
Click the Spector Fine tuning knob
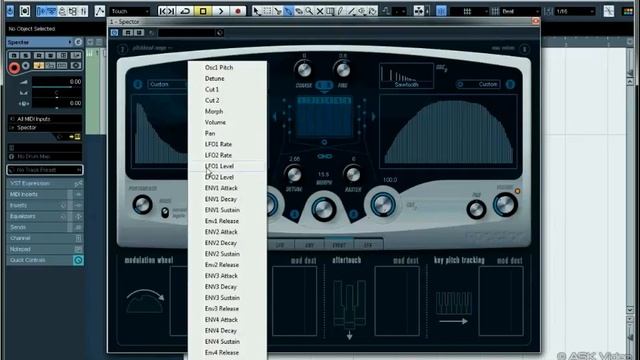pyautogui.click(x=343, y=70)
